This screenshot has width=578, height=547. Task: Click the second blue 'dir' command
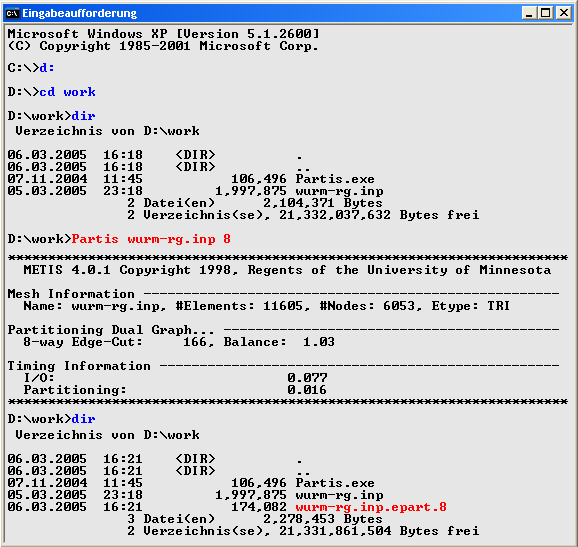pyautogui.click(x=83, y=419)
